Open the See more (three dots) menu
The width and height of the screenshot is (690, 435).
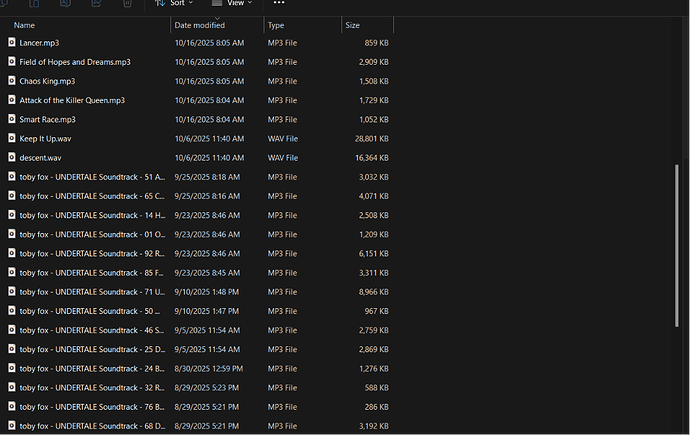(x=279, y=3)
